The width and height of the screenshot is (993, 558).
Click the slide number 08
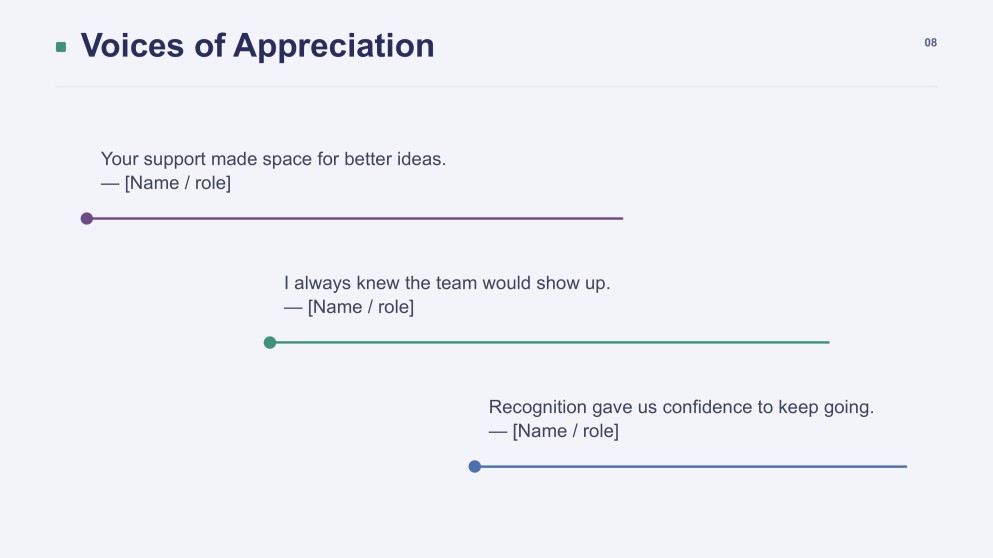click(930, 42)
